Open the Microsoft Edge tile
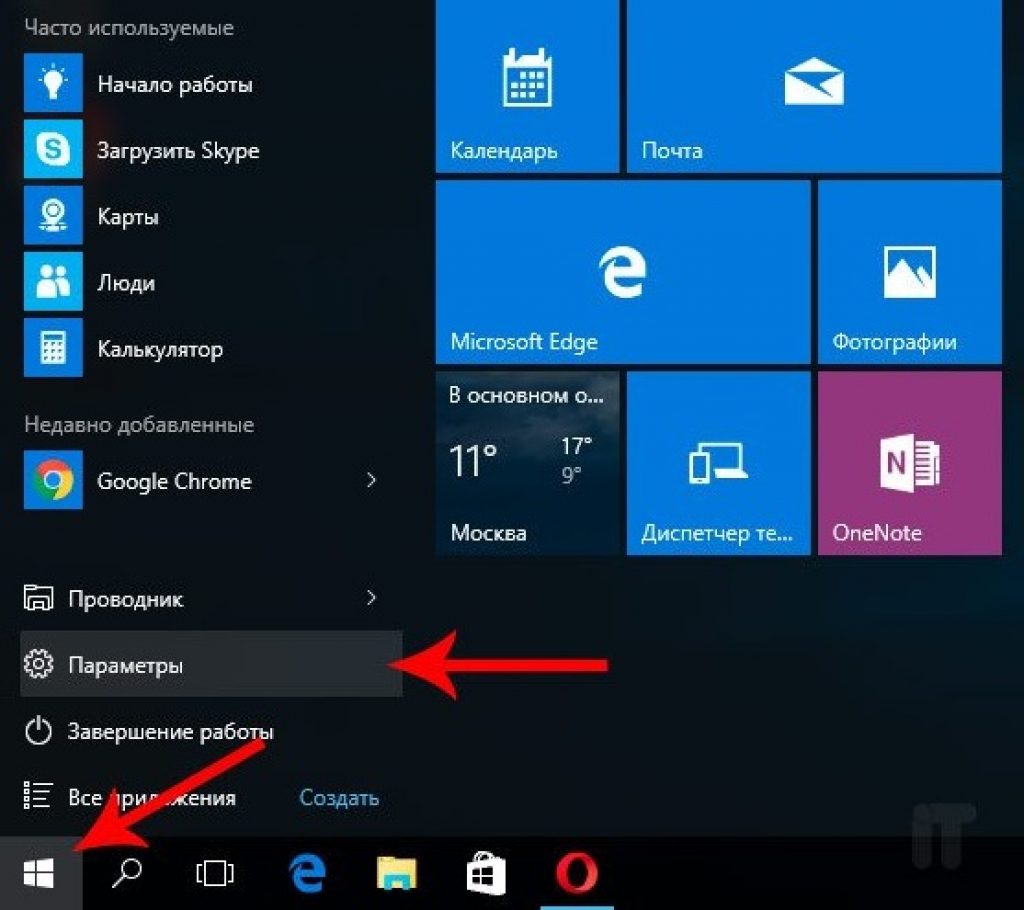This screenshot has height=910, width=1024. coord(623,272)
